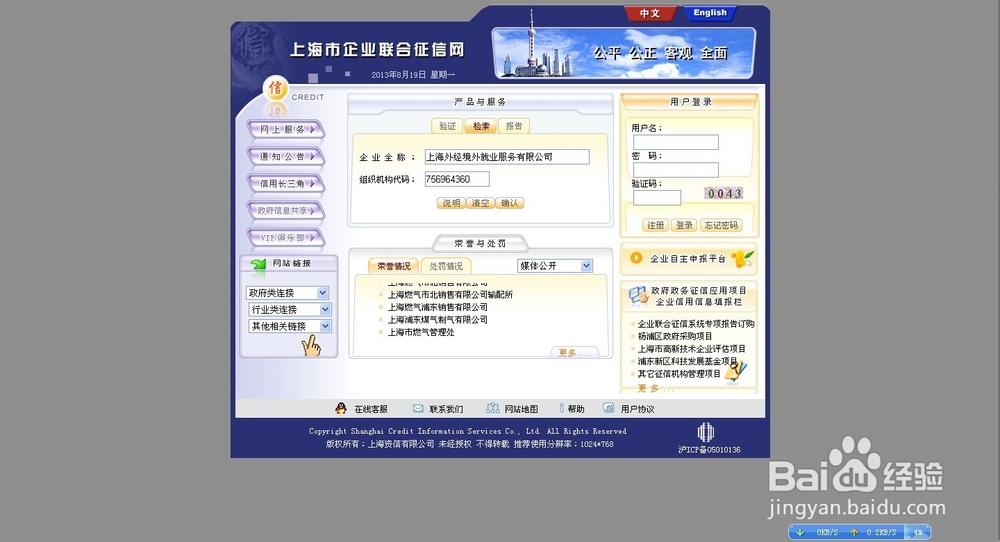This screenshot has height=542, width=1000.
Task: Click the government project icon beside 政府政务征信应用项目
Action: 638,296
